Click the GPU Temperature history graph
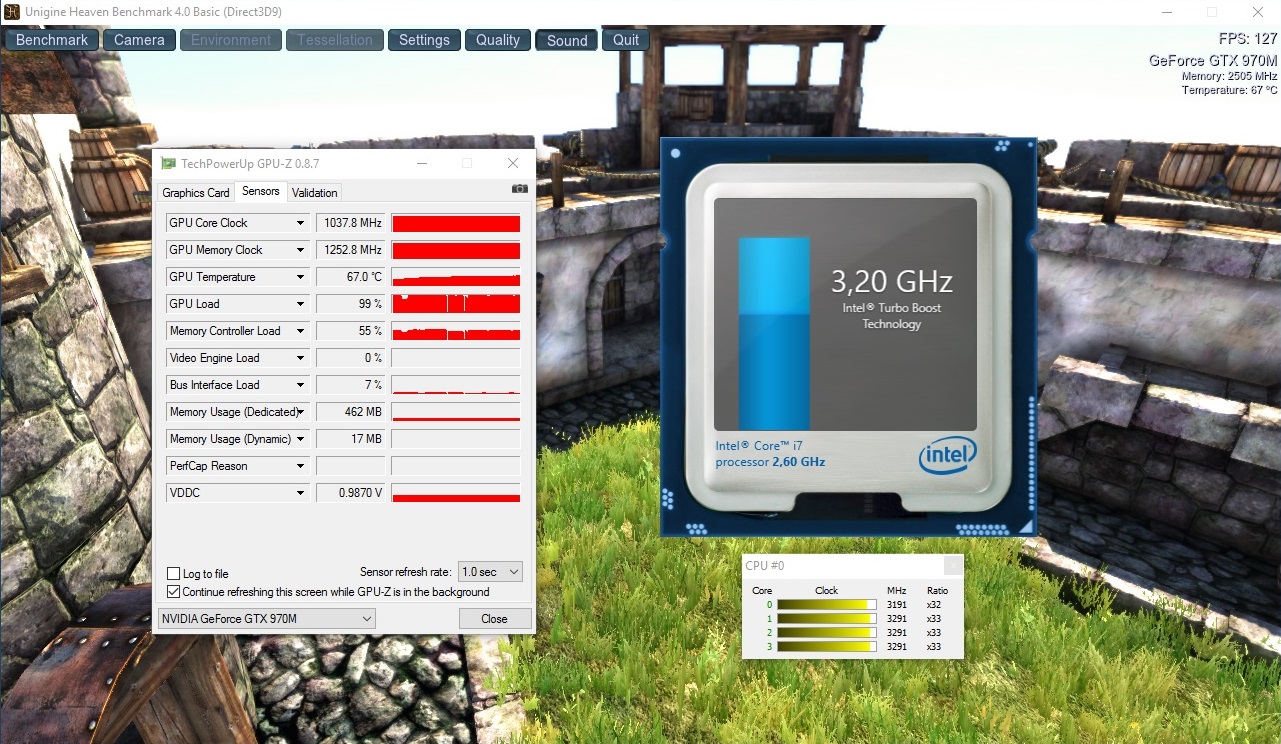Image resolution: width=1281 pixels, height=744 pixels. pos(456,277)
